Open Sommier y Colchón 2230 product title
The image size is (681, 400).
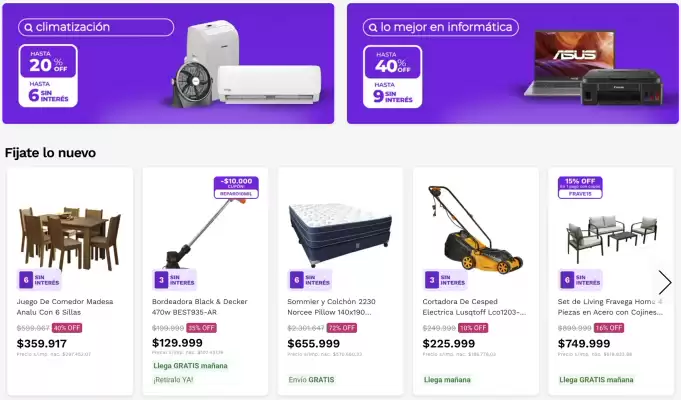click(331, 307)
